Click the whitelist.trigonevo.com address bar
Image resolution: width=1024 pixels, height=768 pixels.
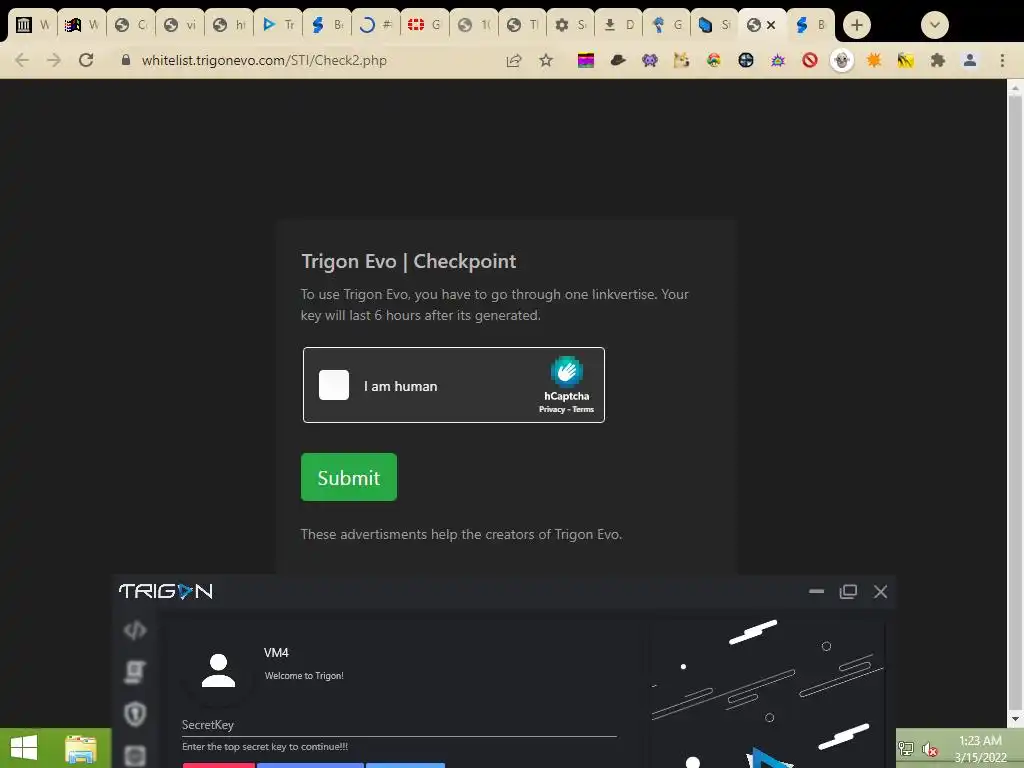pyautogui.click(x=264, y=60)
